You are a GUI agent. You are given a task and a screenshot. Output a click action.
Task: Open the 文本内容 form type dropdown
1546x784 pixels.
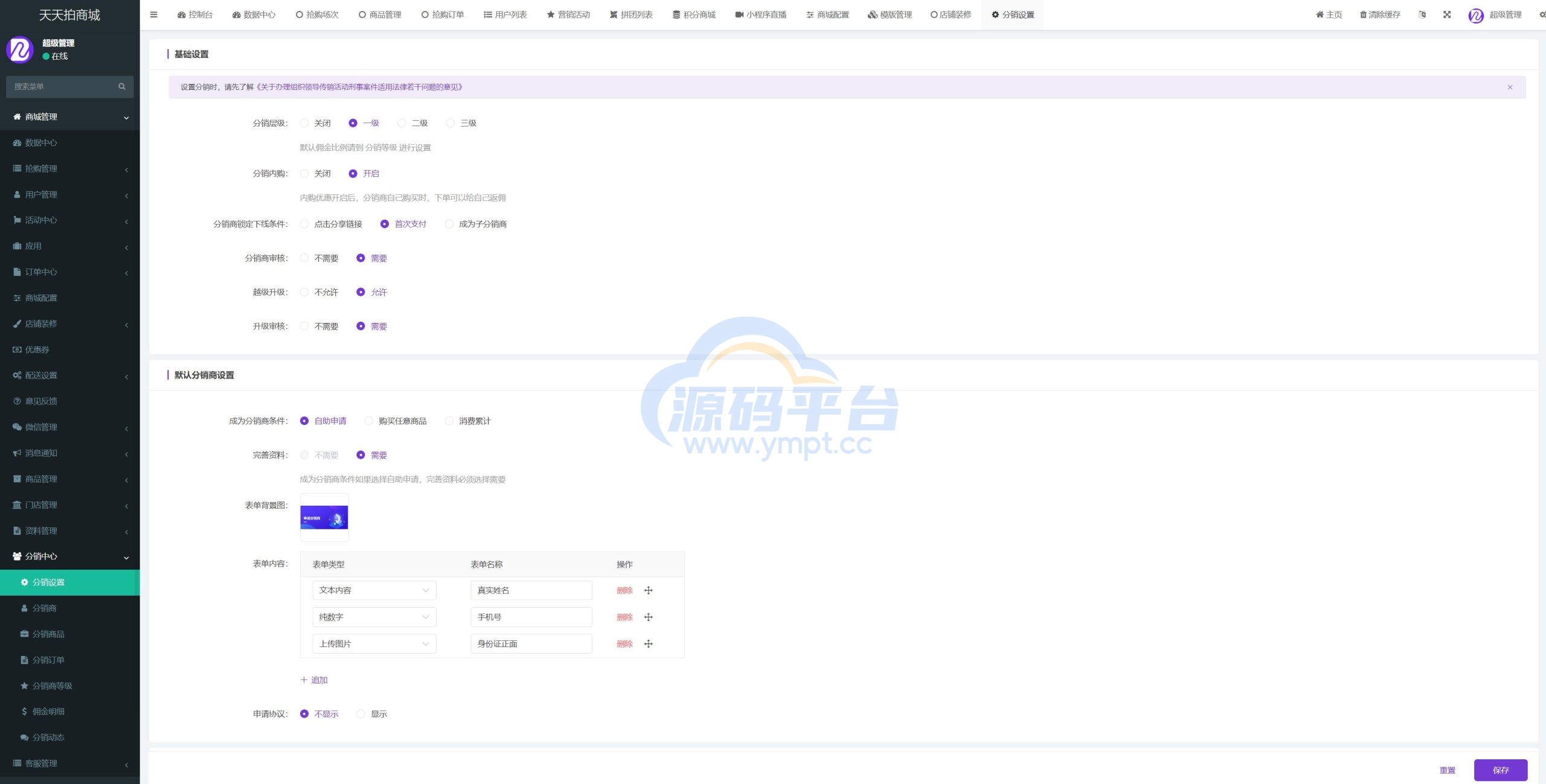[374, 590]
